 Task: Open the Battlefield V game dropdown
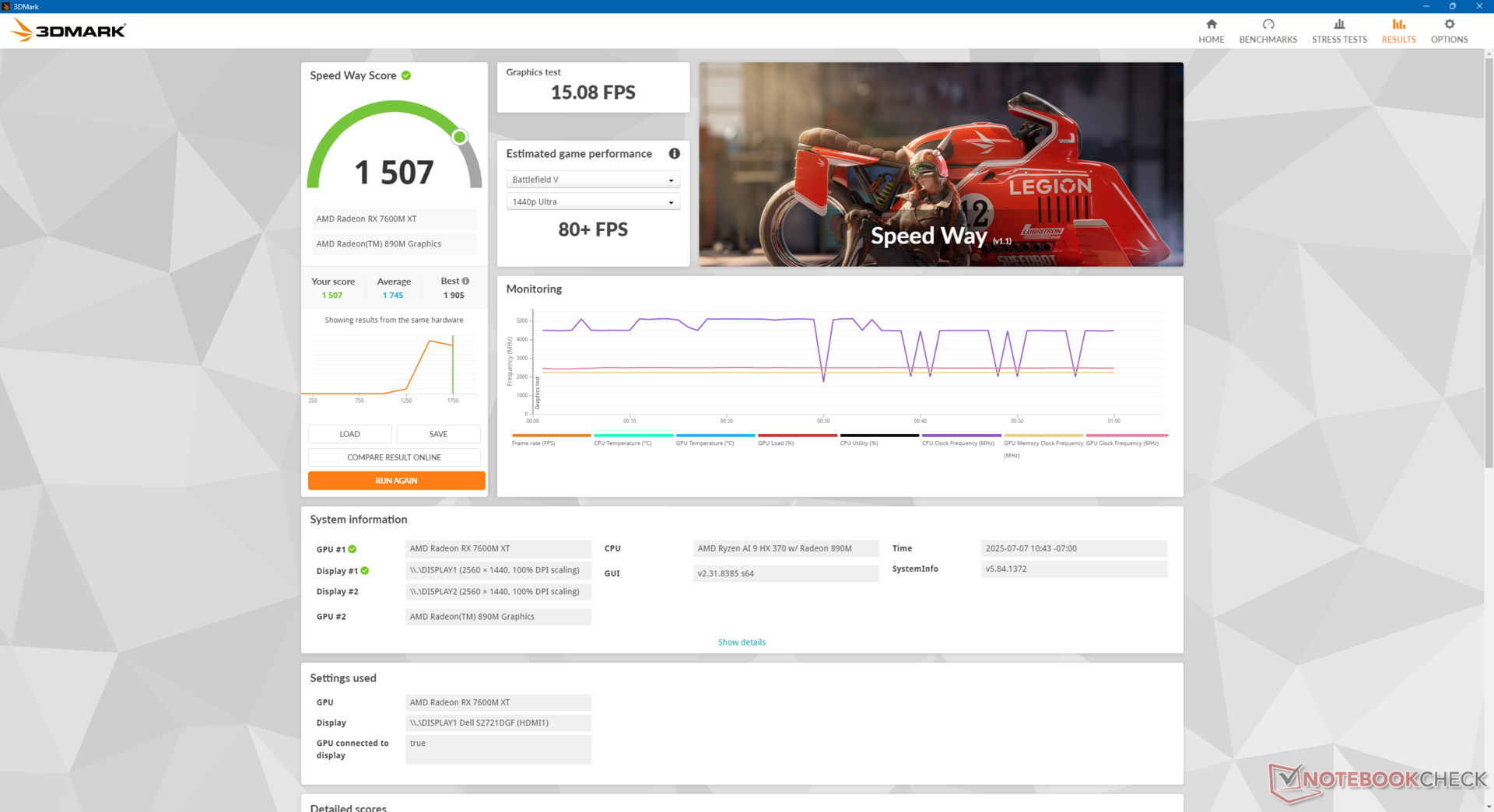click(592, 180)
